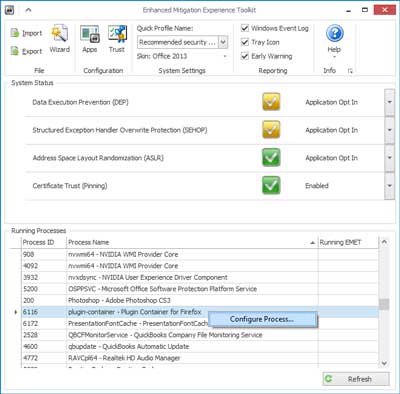
Task: Open the Help menu
Action: [x=334, y=41]
